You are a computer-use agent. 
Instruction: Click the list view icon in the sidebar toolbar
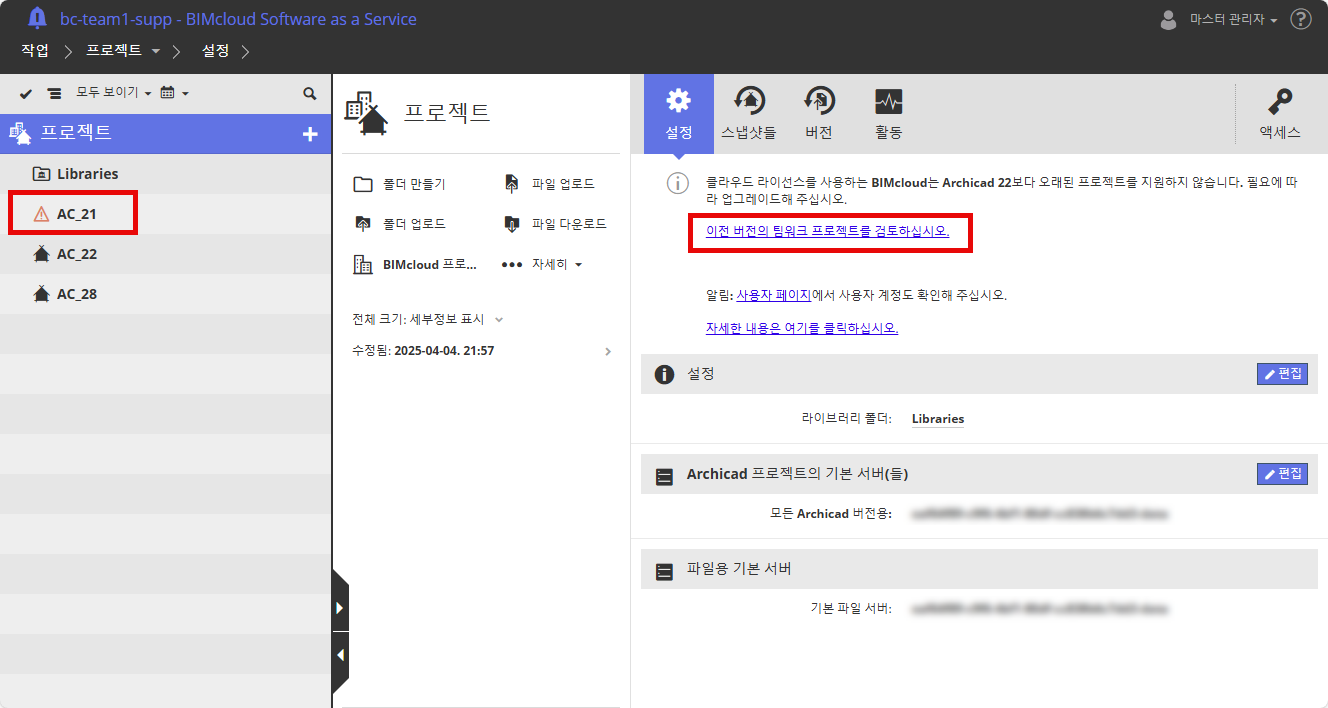tap(54, 93)
